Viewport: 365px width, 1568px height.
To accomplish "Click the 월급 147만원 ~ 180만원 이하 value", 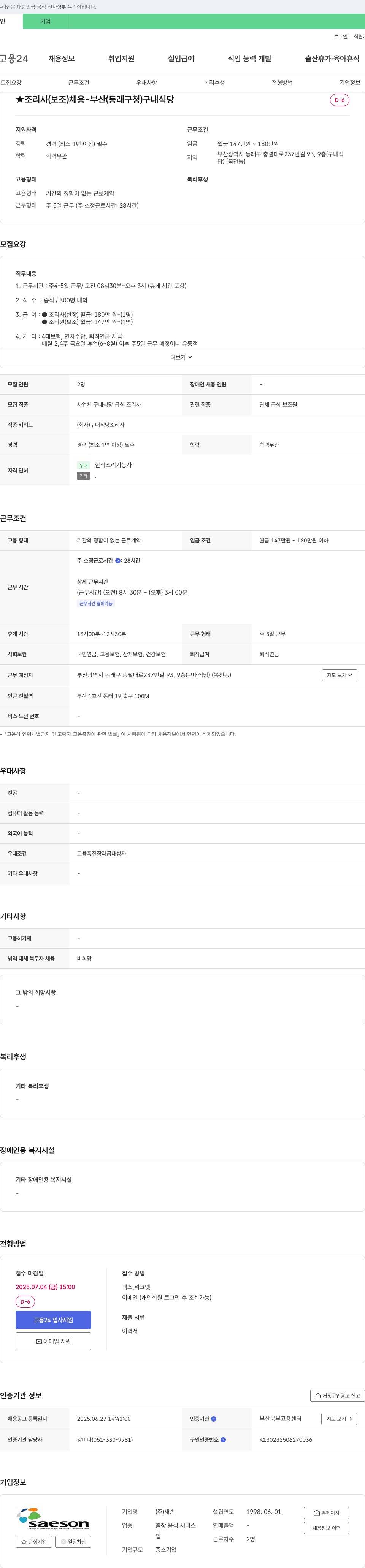I will tap(294, 541).
